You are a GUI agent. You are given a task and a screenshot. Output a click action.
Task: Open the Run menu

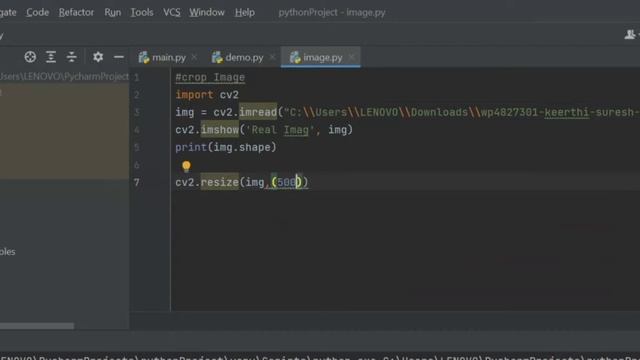coord(113,12)
